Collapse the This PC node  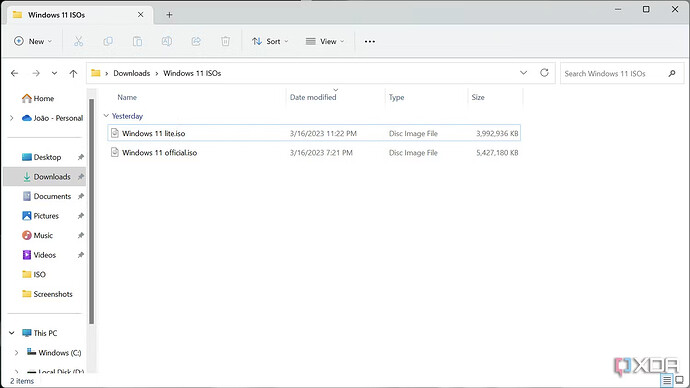pyautogui.click(x=12, y=333)
